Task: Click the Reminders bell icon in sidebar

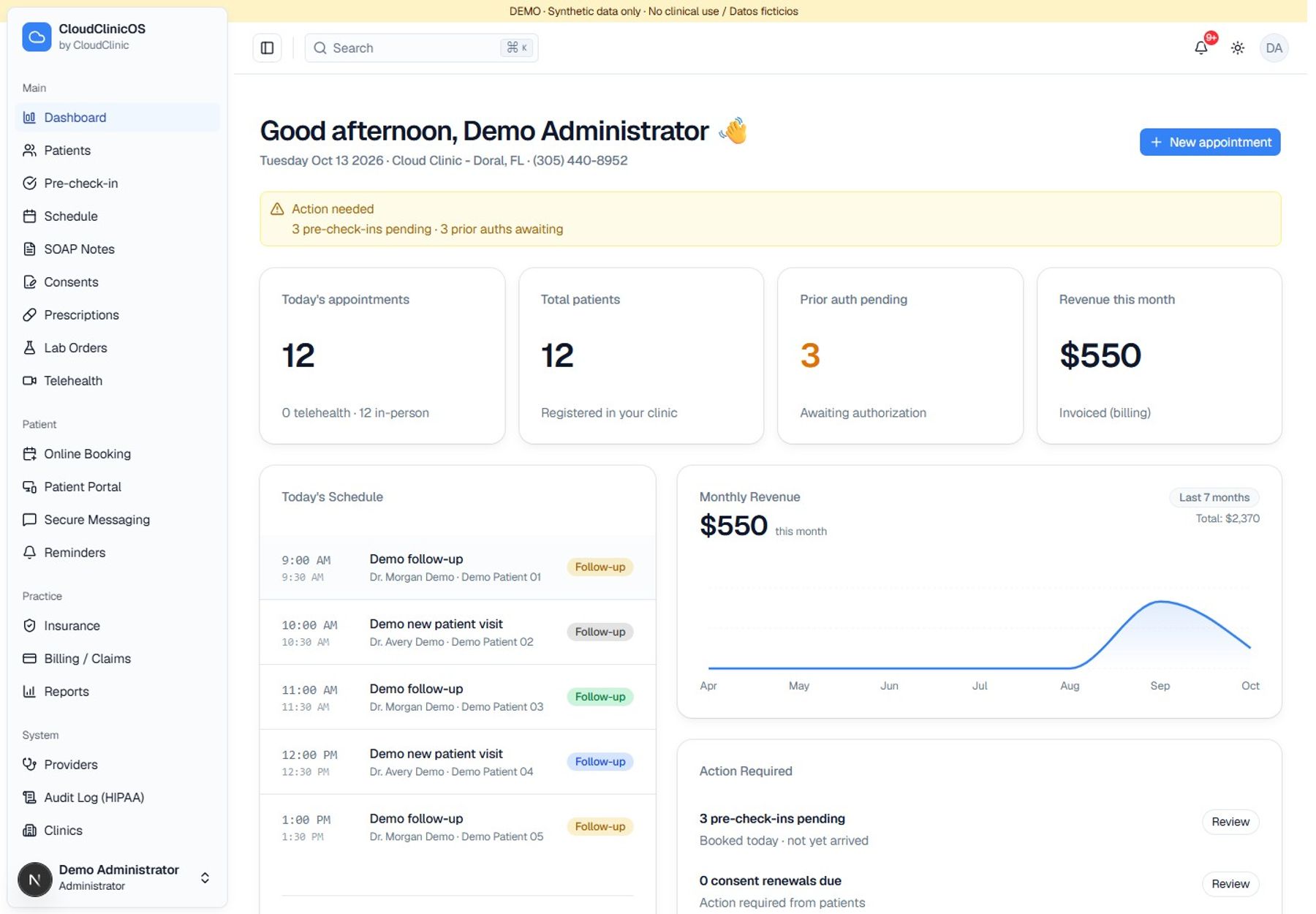Action: tap(29, 552)
